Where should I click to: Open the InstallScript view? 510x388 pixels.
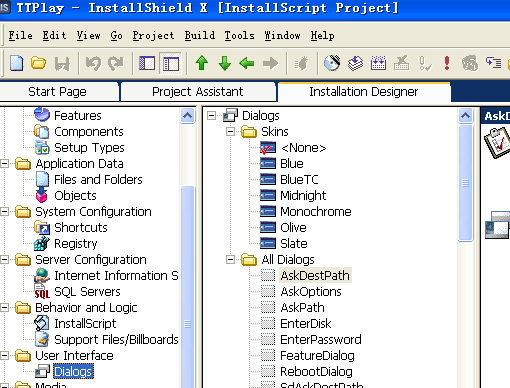[x=85, y=324]
